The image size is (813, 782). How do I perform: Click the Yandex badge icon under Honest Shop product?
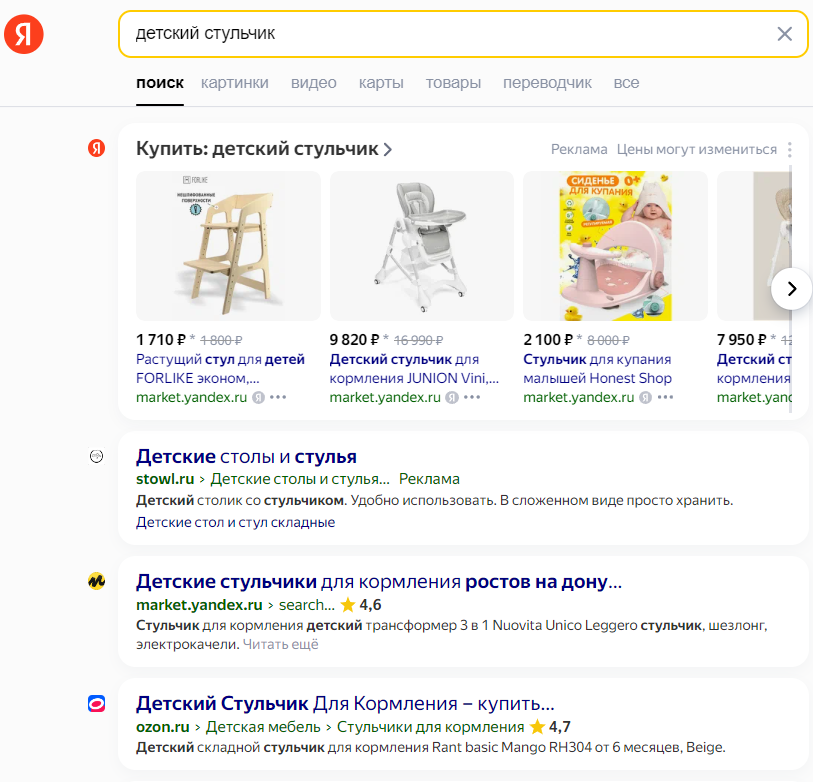point(646,398)
